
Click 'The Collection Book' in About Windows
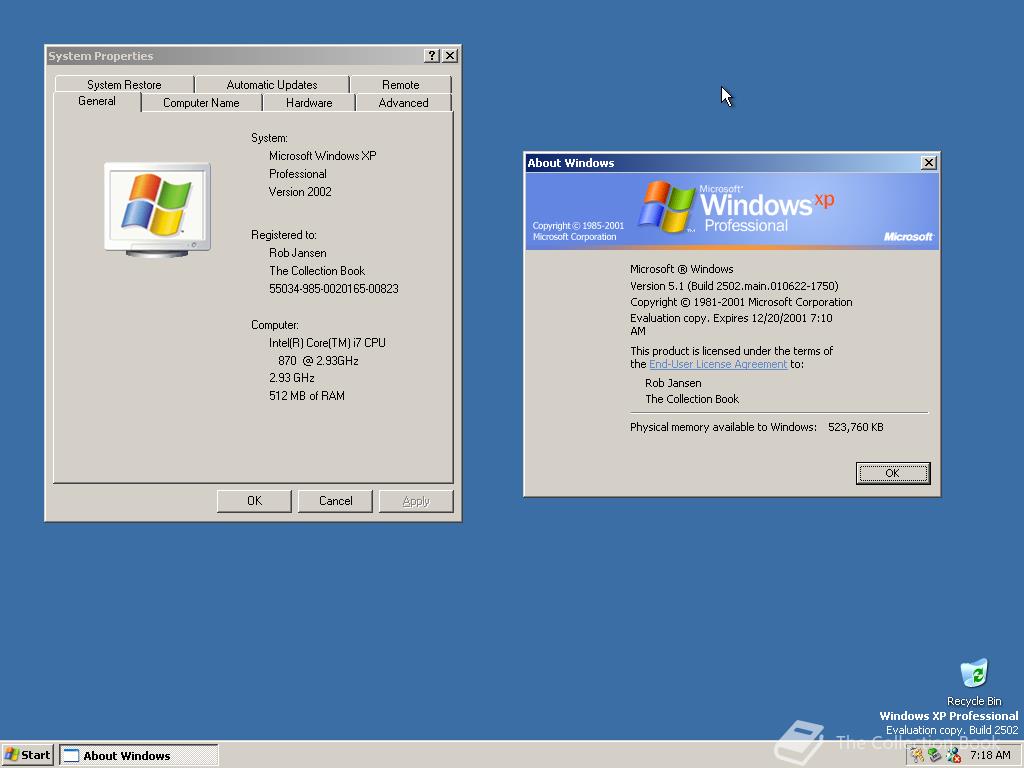(x=692, y=399)
